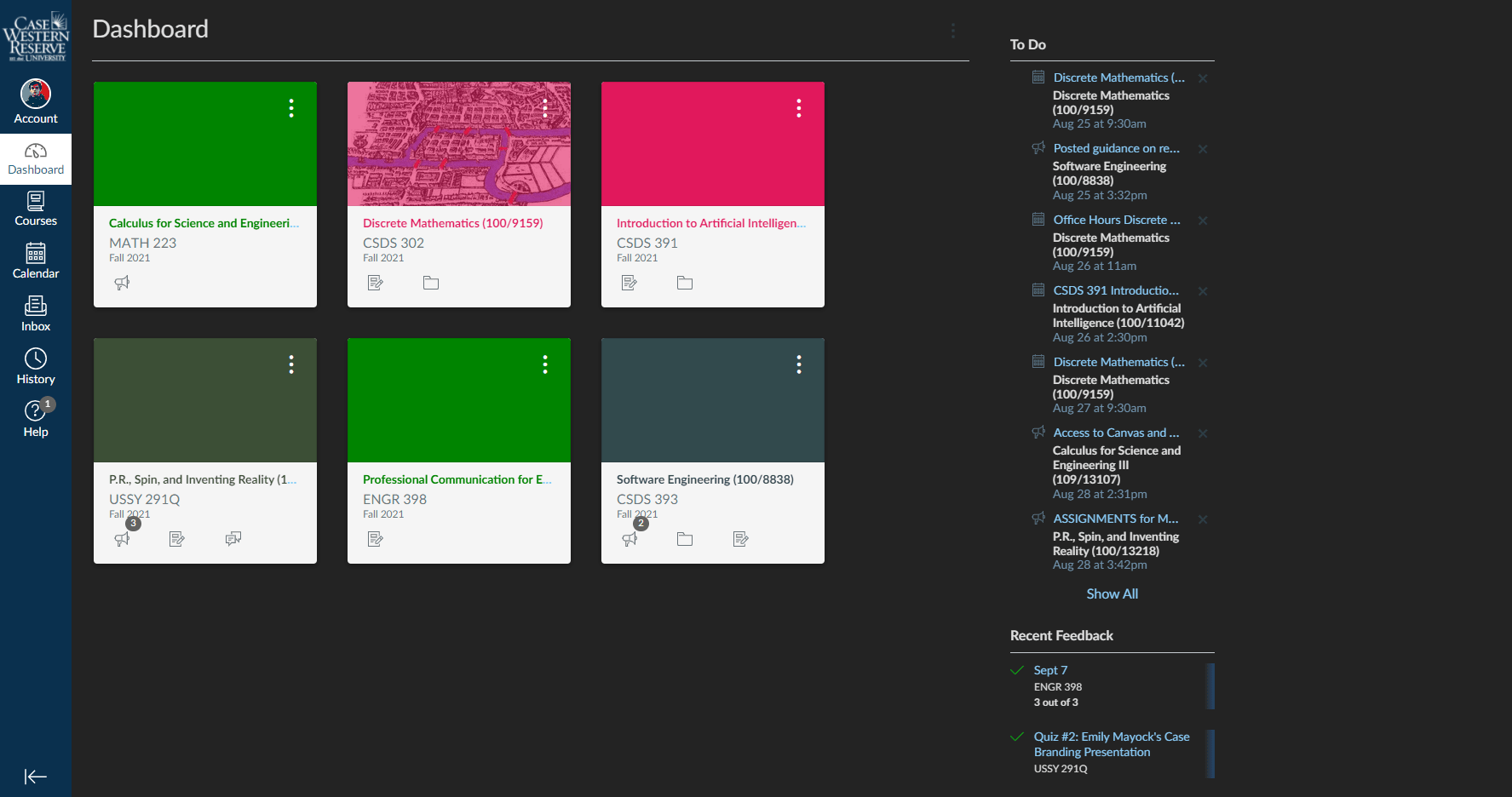Open assignments icon on ENGR 398 card
Screen dimensions: 1512x797
pos(375,539)
